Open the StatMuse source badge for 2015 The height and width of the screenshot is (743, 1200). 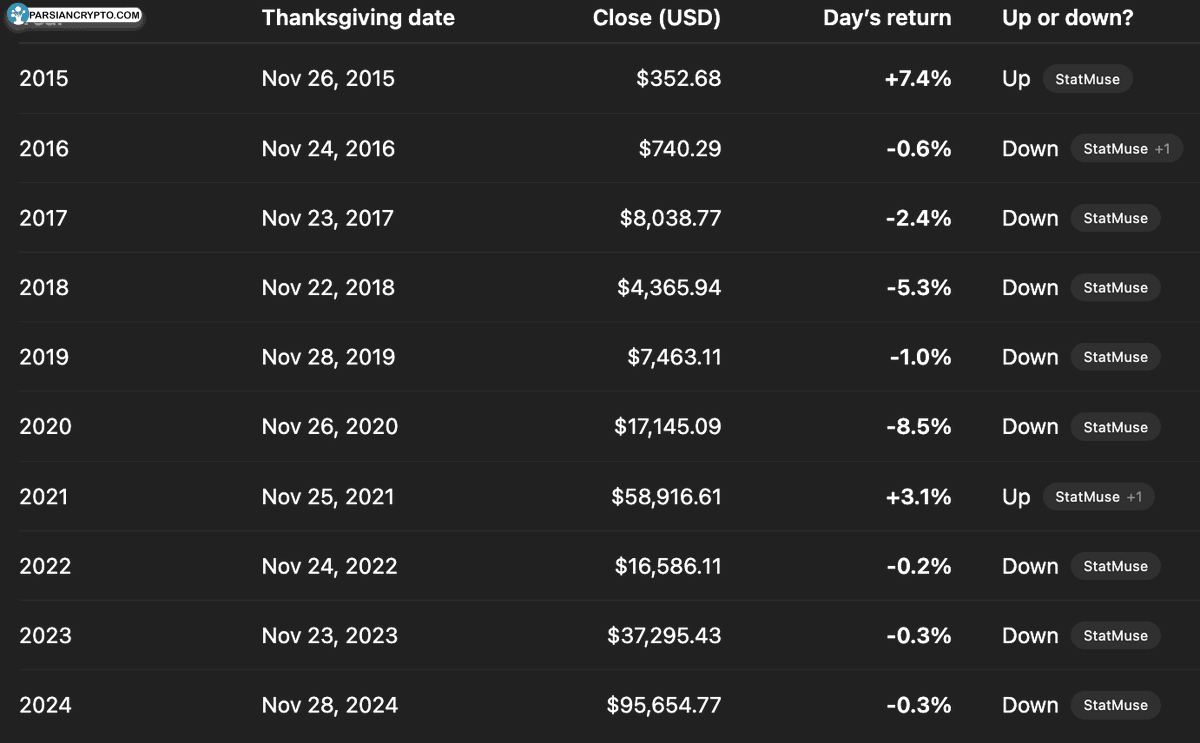(x=1087, y=79)
